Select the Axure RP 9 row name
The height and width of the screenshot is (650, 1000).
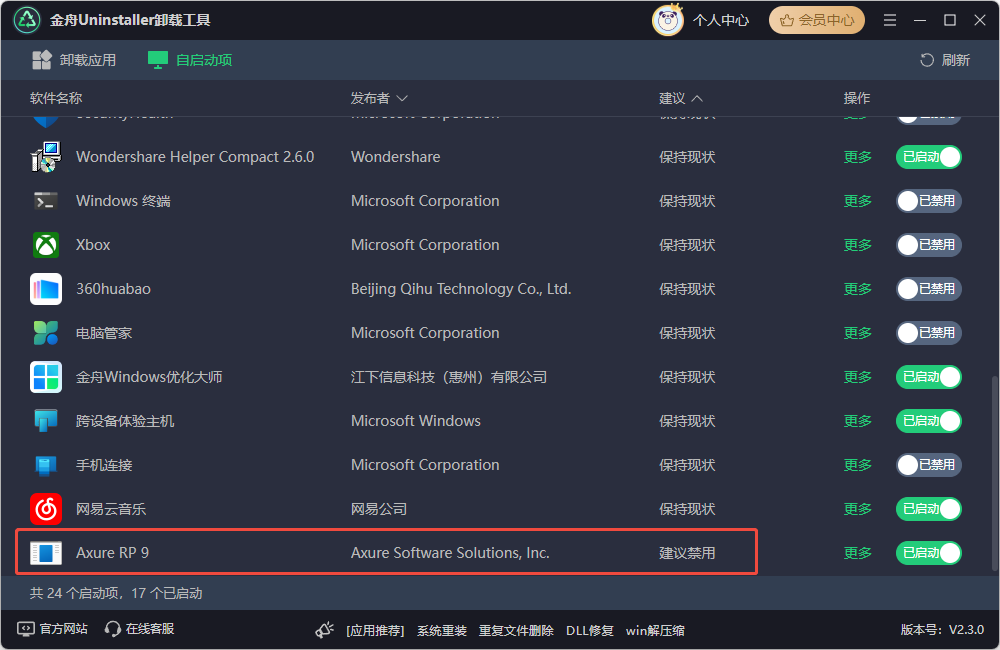click(x=112, y=553)
